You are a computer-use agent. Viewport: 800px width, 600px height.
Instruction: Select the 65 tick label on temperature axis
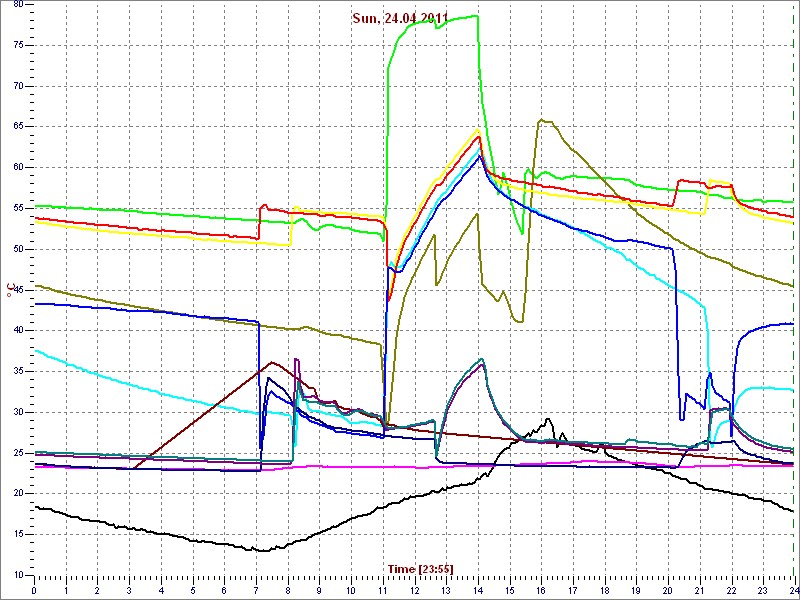click(x=18, y=127)
